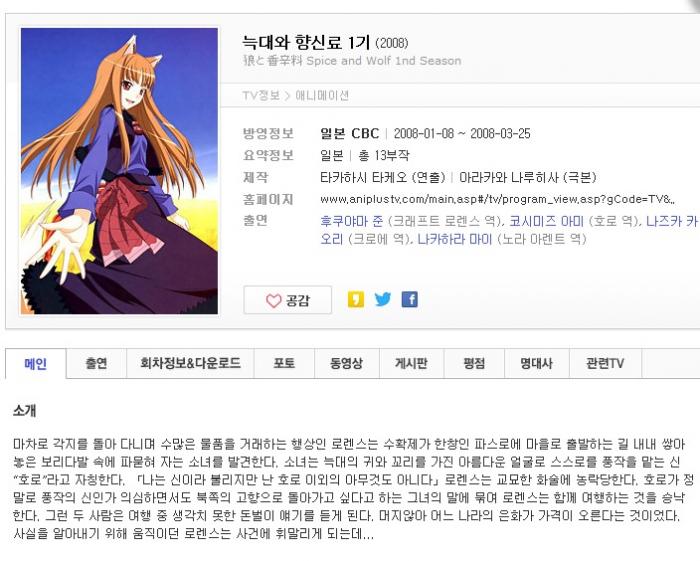This screenshot has width=700, height=561.
Task: Share on Facebook using the blue icon
Action: pos(409,299)
